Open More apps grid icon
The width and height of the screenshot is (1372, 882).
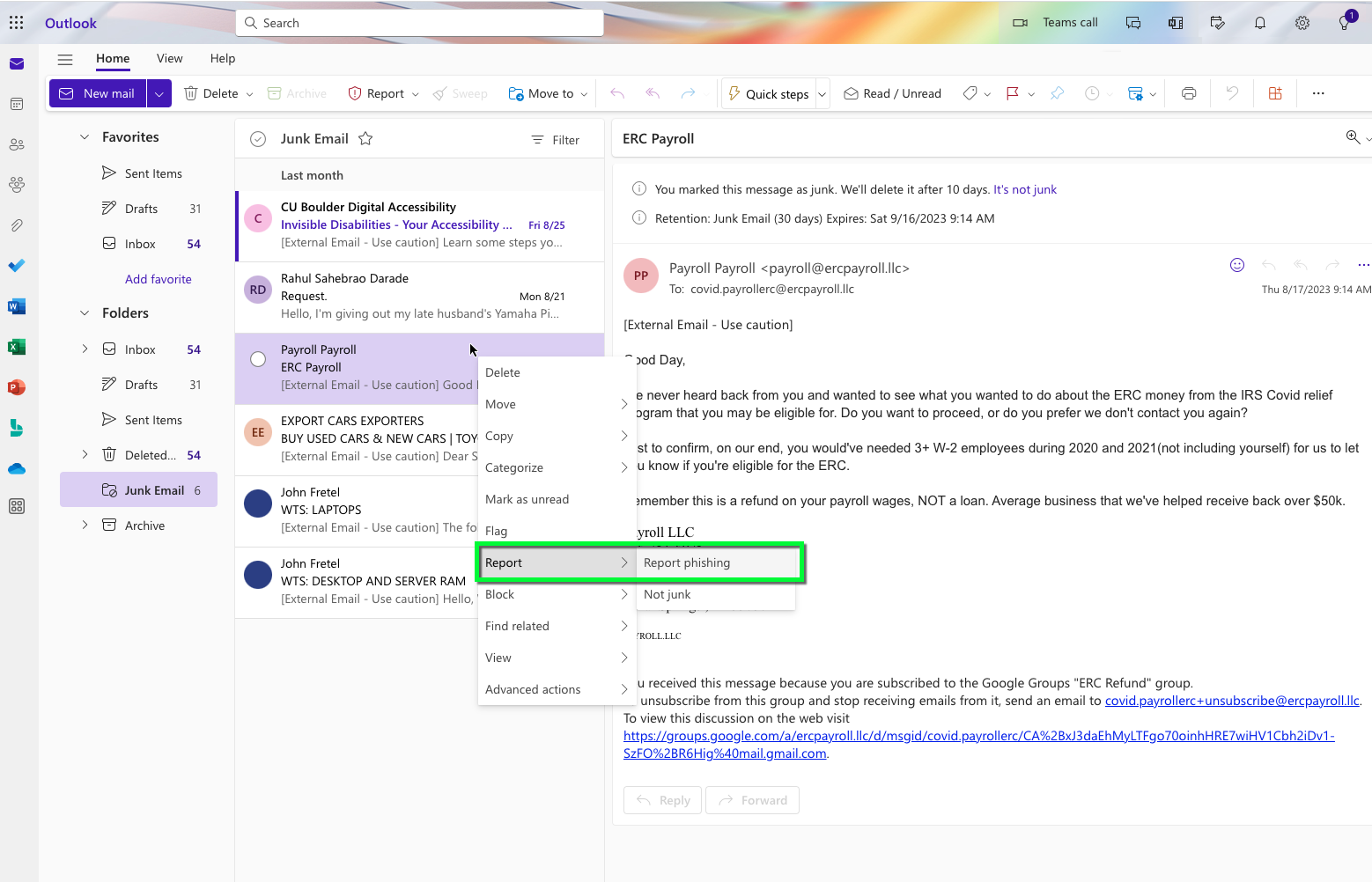pos(17,507)
